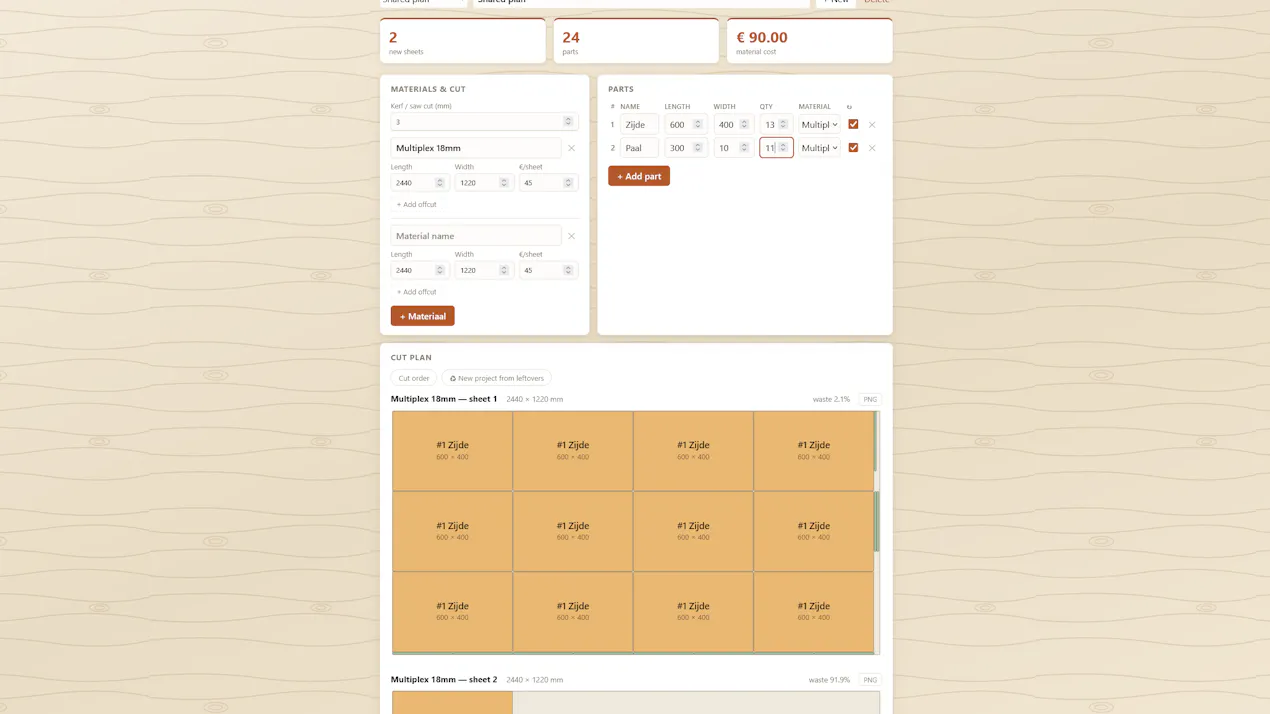Image resolution: width=1270 pixels, height=714 pixels.
Task: Open material dropdown for Zijde part
Action: point(819,125)
